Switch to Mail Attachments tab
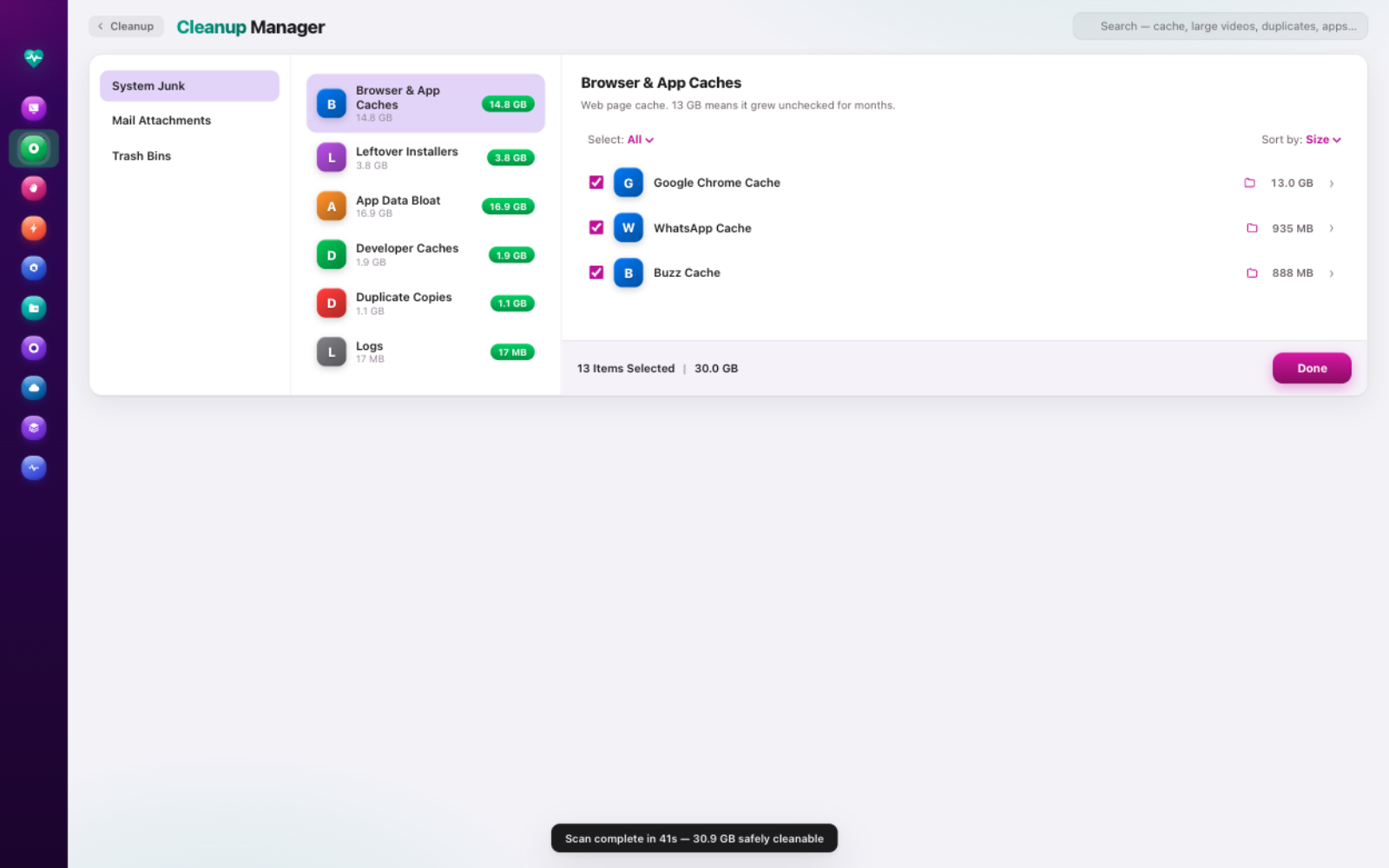1389x868 pixels. coord(189,121)
